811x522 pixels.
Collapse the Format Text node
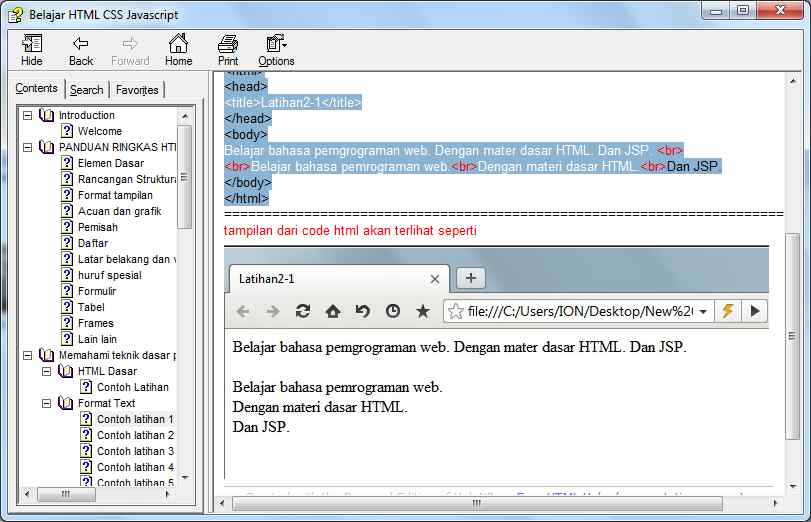click(x=47, y=404)
